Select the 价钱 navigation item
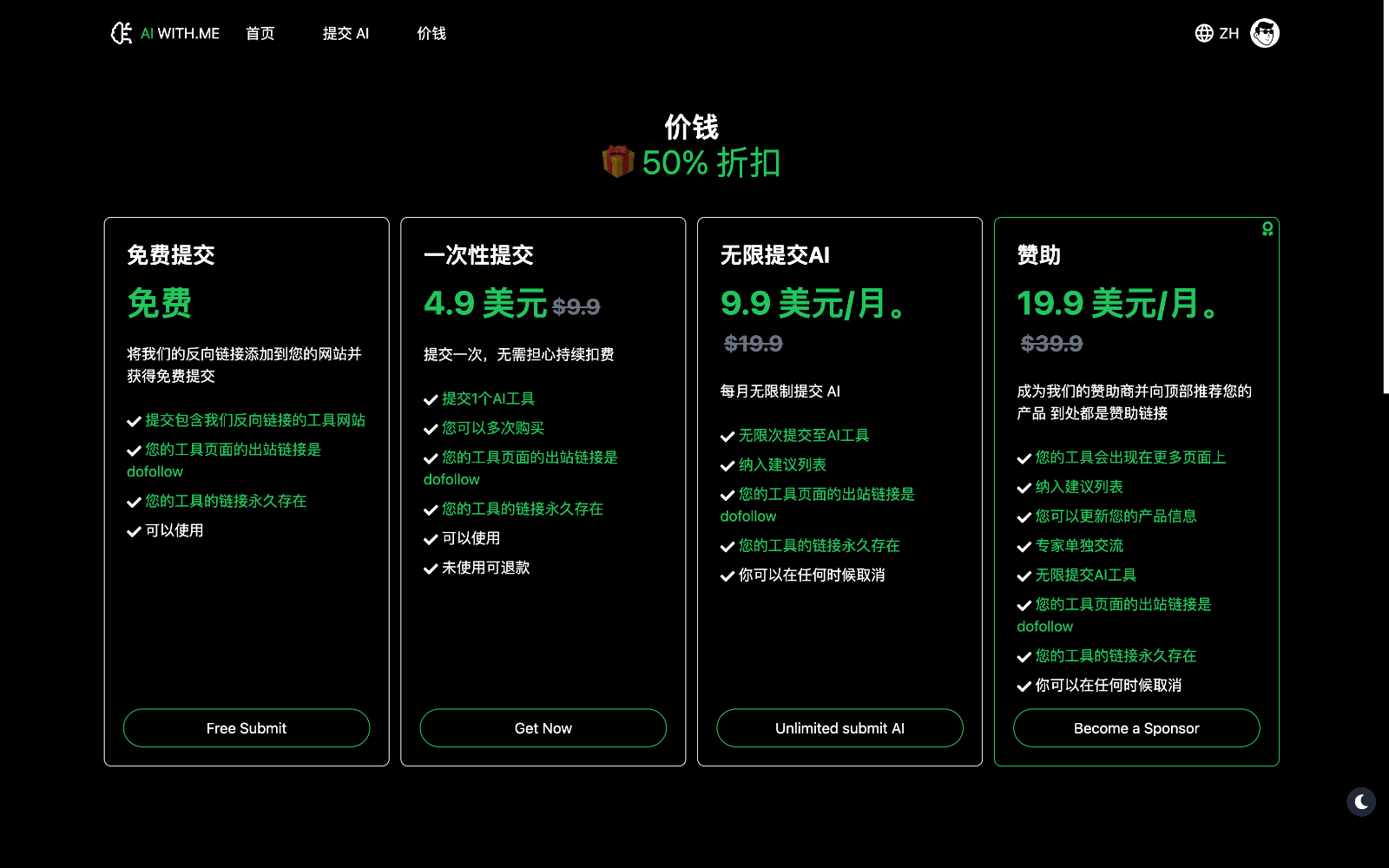 pos(431,33)
